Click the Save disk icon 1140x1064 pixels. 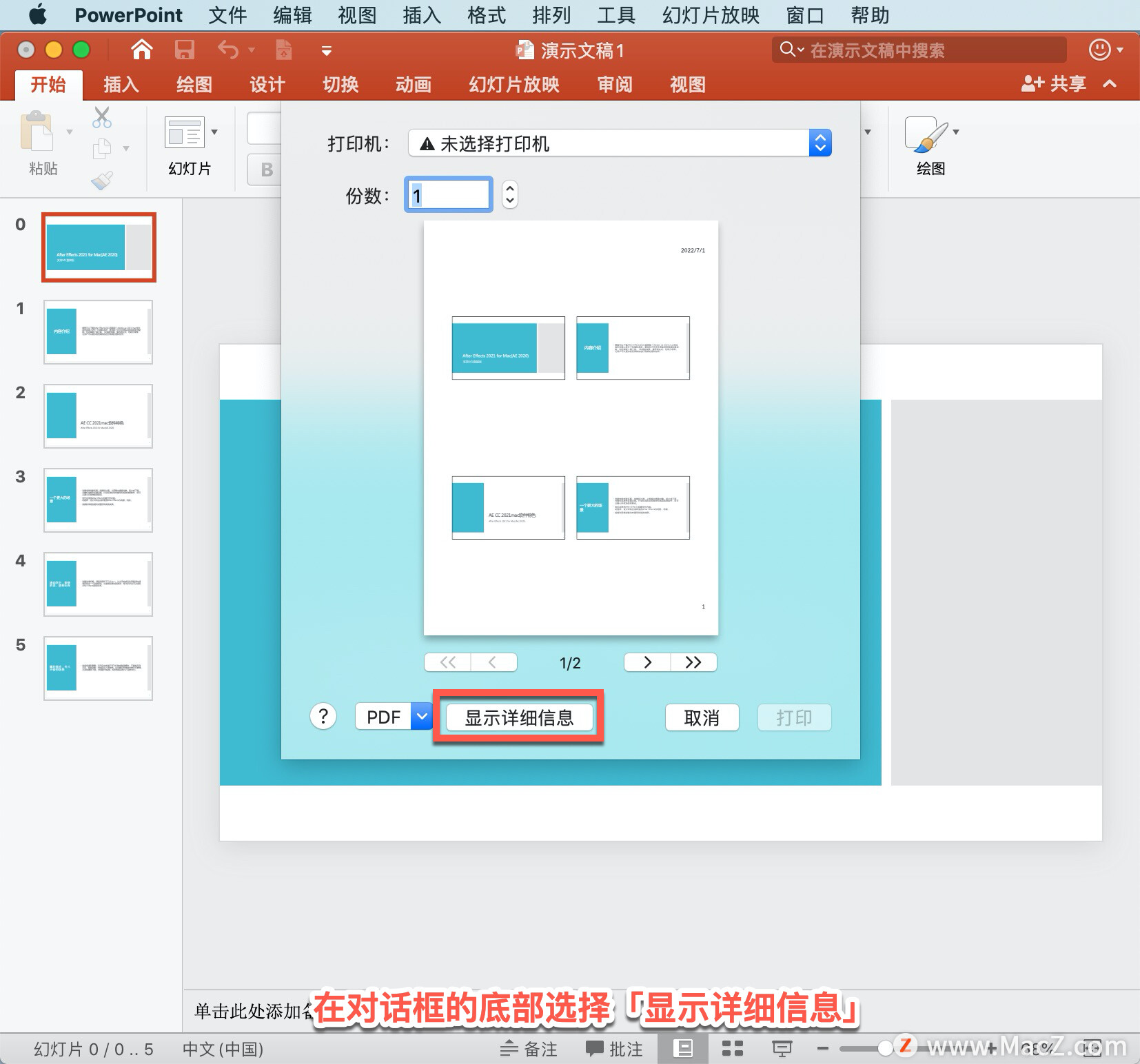point(184,50)
